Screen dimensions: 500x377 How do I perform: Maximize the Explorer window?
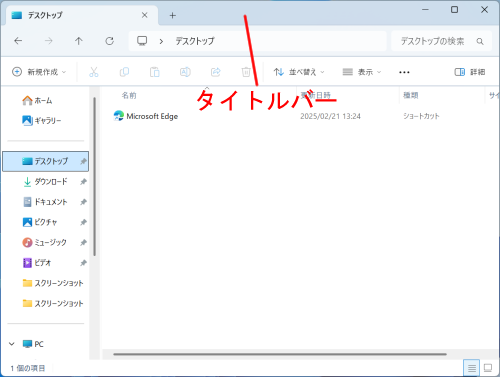(x=455, y=10)
